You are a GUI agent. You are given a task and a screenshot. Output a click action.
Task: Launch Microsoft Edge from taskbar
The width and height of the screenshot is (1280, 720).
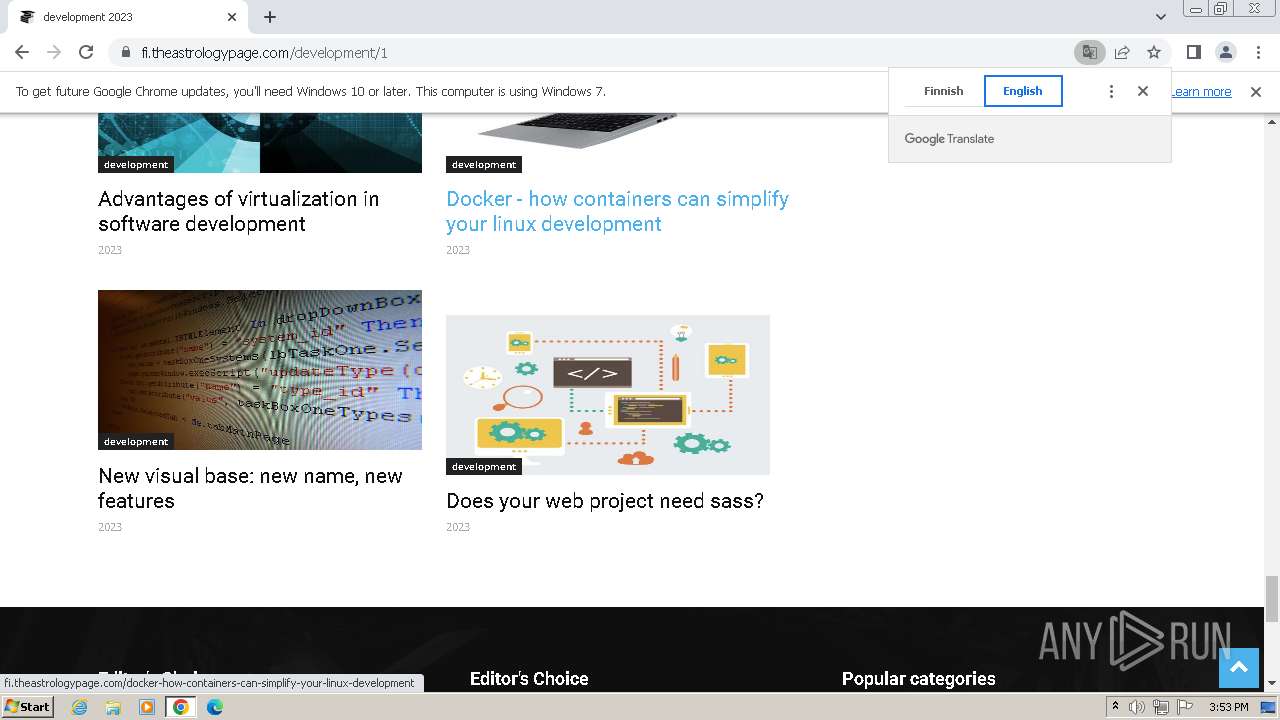215,707
